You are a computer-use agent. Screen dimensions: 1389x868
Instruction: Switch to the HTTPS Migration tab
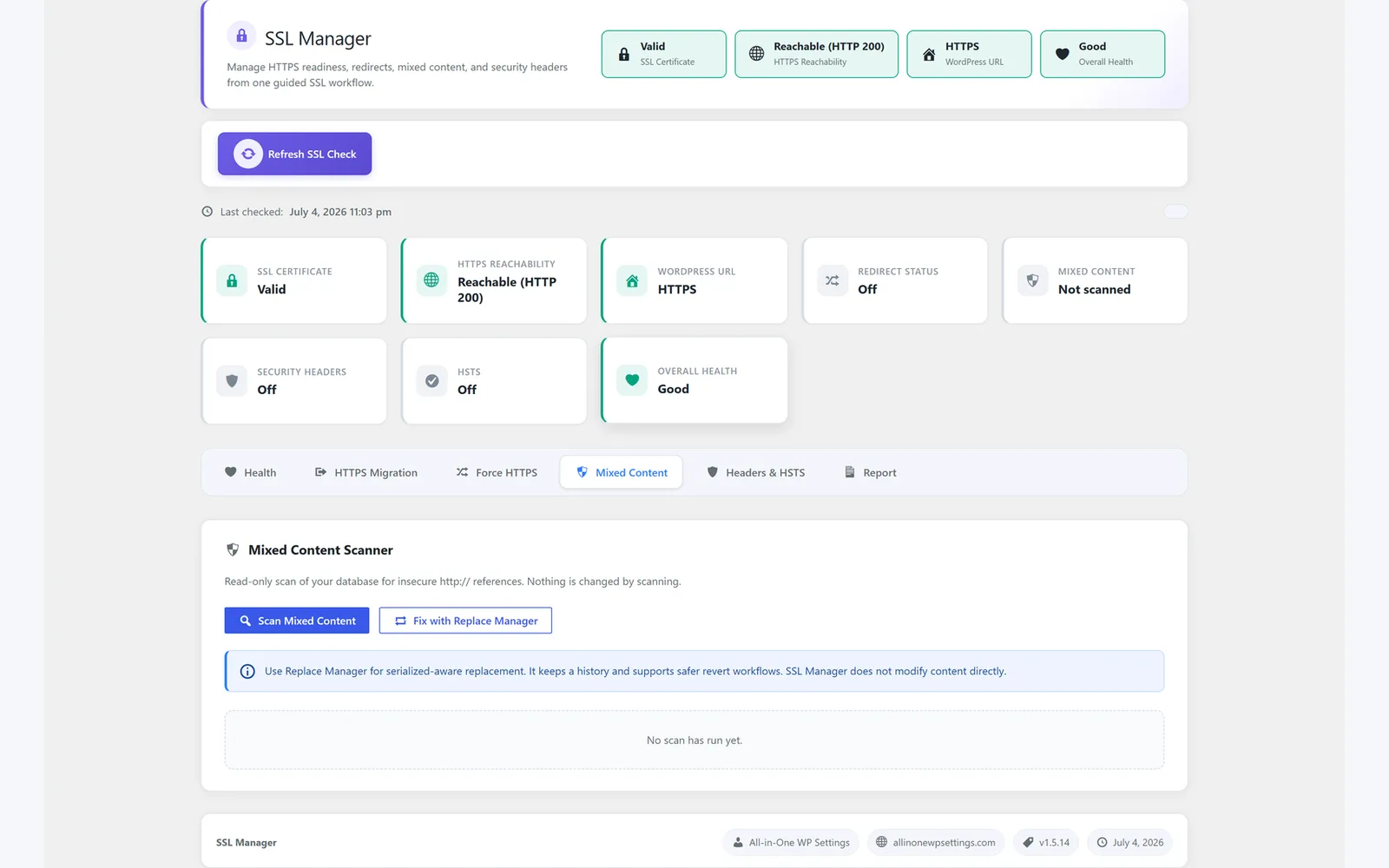pyautogui.click(x=365, y=472)
